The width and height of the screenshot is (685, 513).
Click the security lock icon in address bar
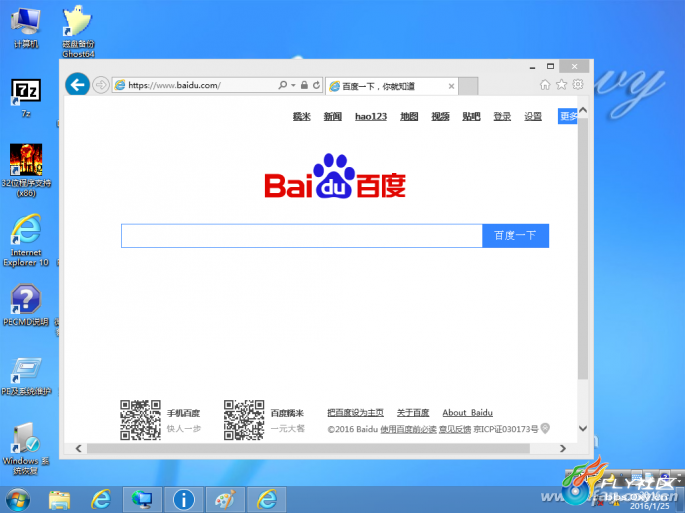point(304,85)
